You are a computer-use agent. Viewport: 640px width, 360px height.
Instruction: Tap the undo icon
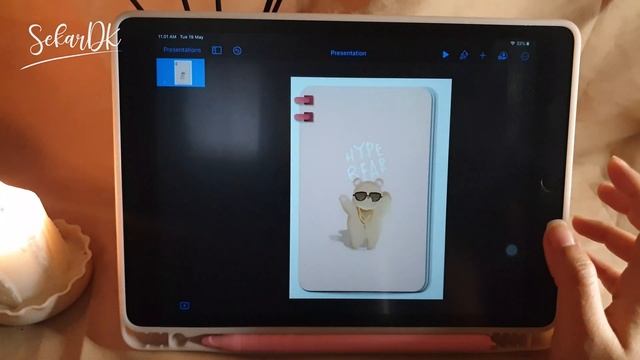click(x=237, y=51)
